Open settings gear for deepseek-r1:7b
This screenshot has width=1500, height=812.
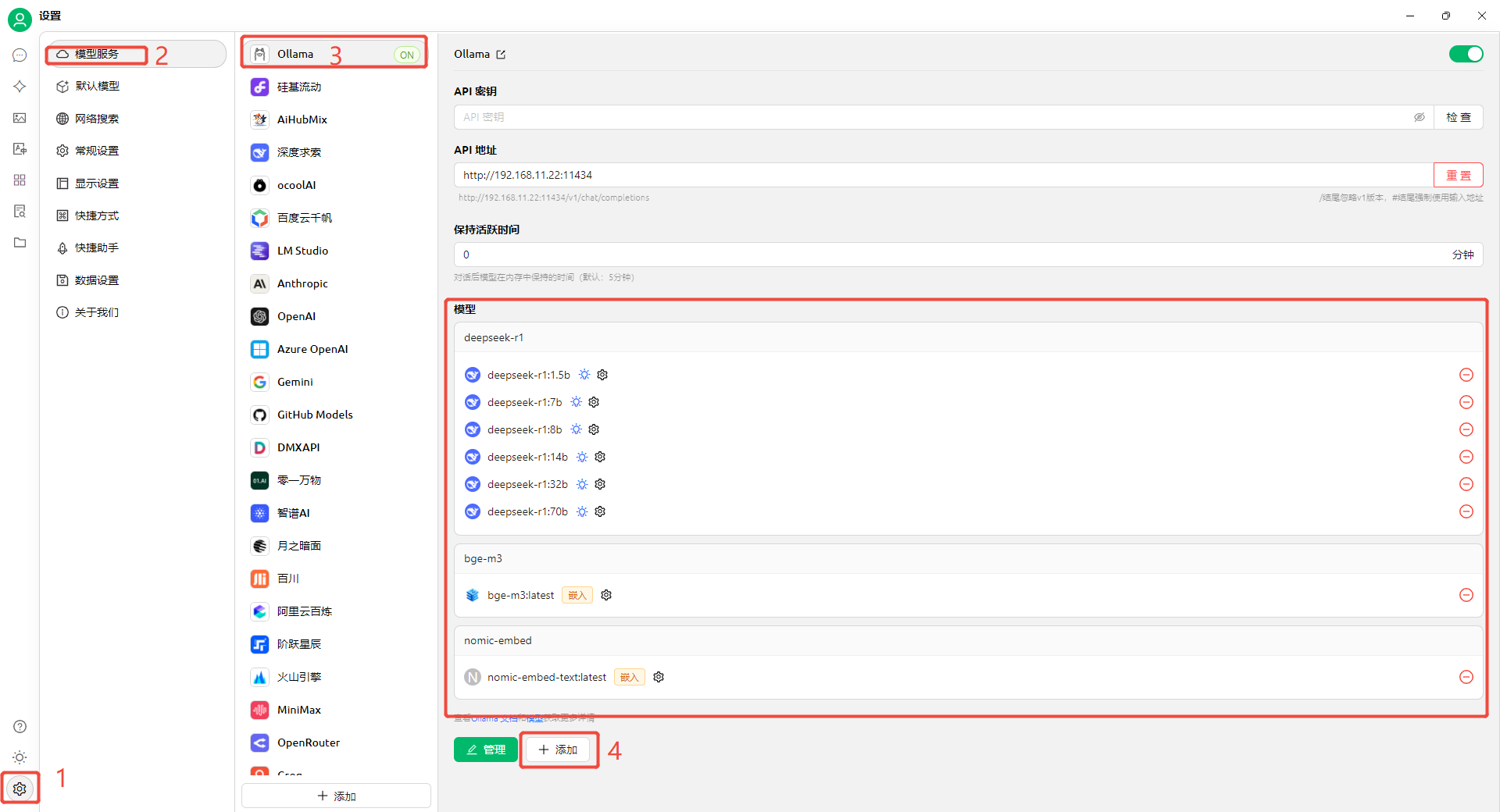pos(594,402)
